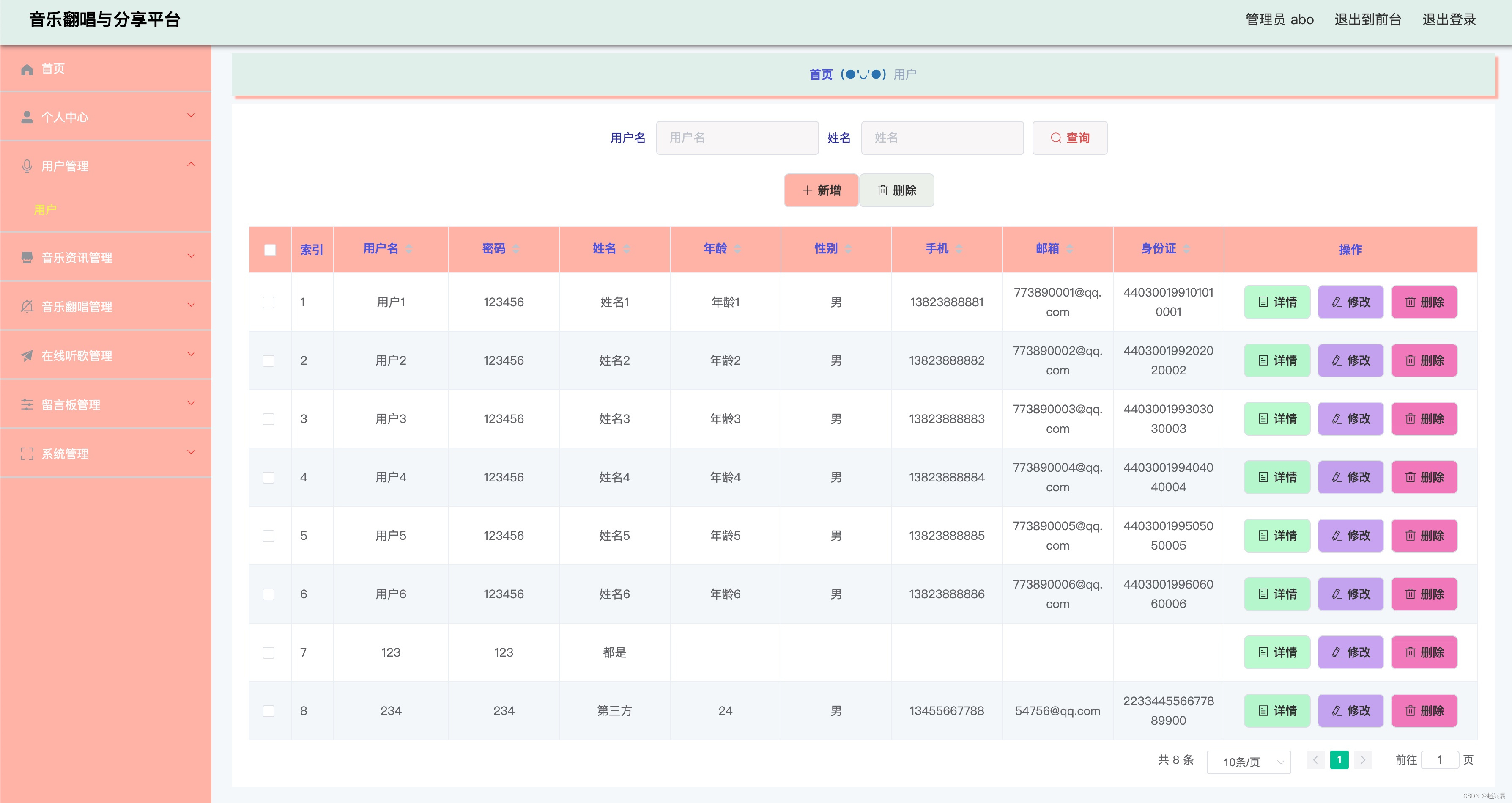1512x803 pixels.
Task: Click the fullscreen bracket icon beside 系统管理
Action: pos(27,454)
